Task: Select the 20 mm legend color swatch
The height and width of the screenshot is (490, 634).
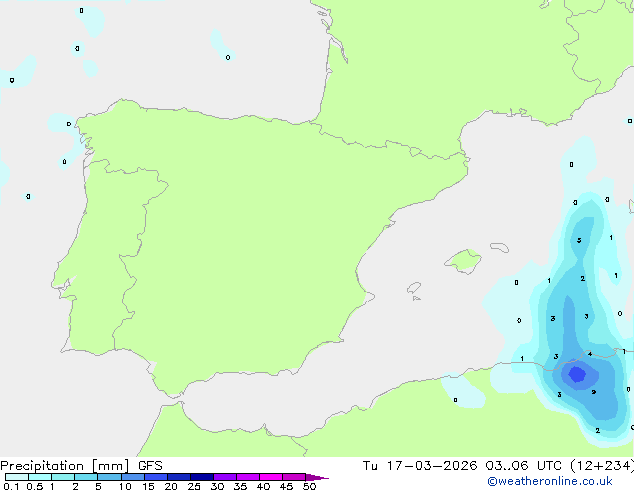Action: pos(179,477)
